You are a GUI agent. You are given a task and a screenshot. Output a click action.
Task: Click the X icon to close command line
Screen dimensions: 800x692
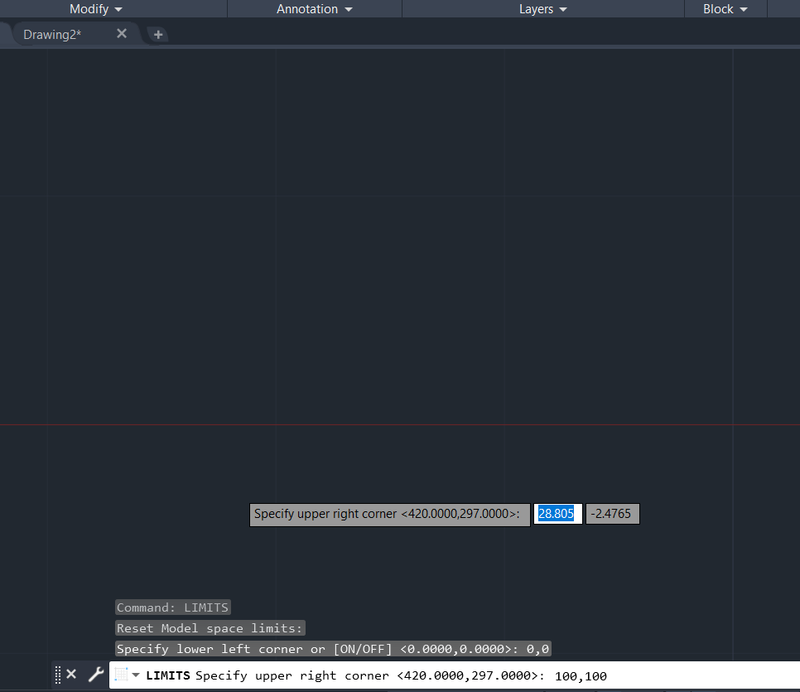70,675
